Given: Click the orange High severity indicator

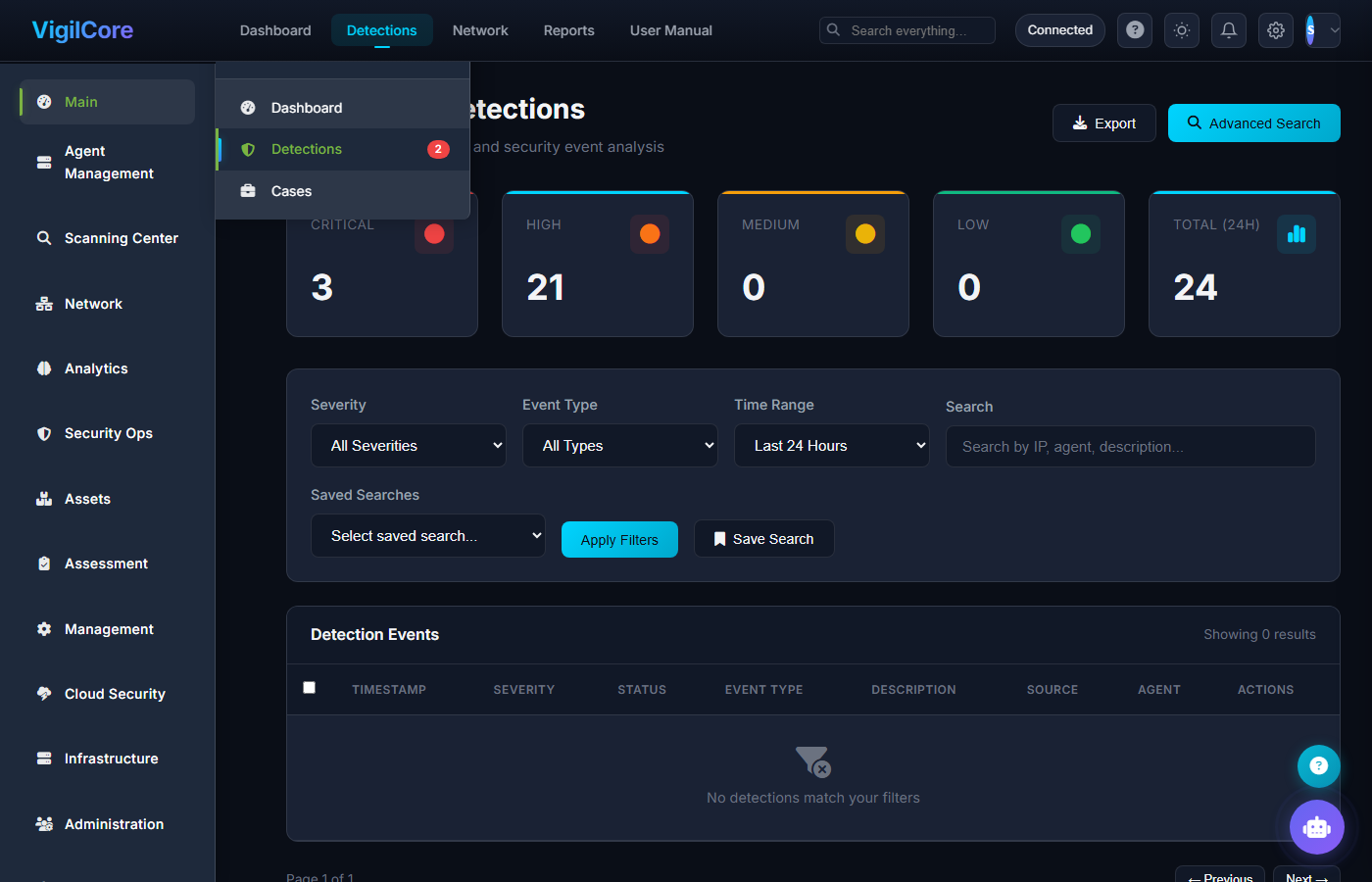Looking at the screenshot, I should 650,234.
